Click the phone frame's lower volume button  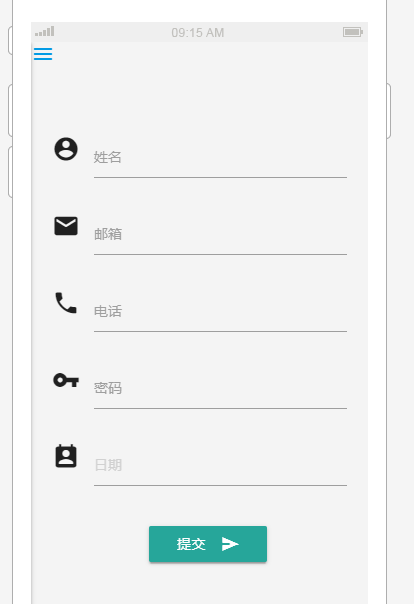(x=10, y=172)
